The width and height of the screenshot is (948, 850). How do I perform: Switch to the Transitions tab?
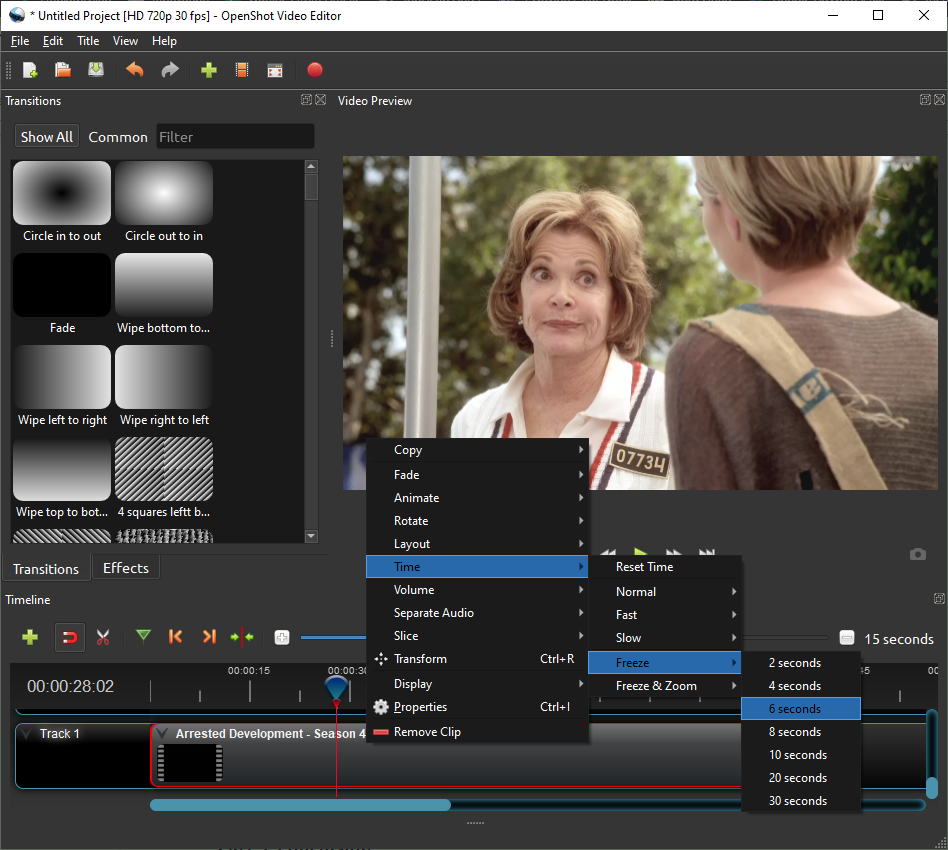[x=46, y=569]
